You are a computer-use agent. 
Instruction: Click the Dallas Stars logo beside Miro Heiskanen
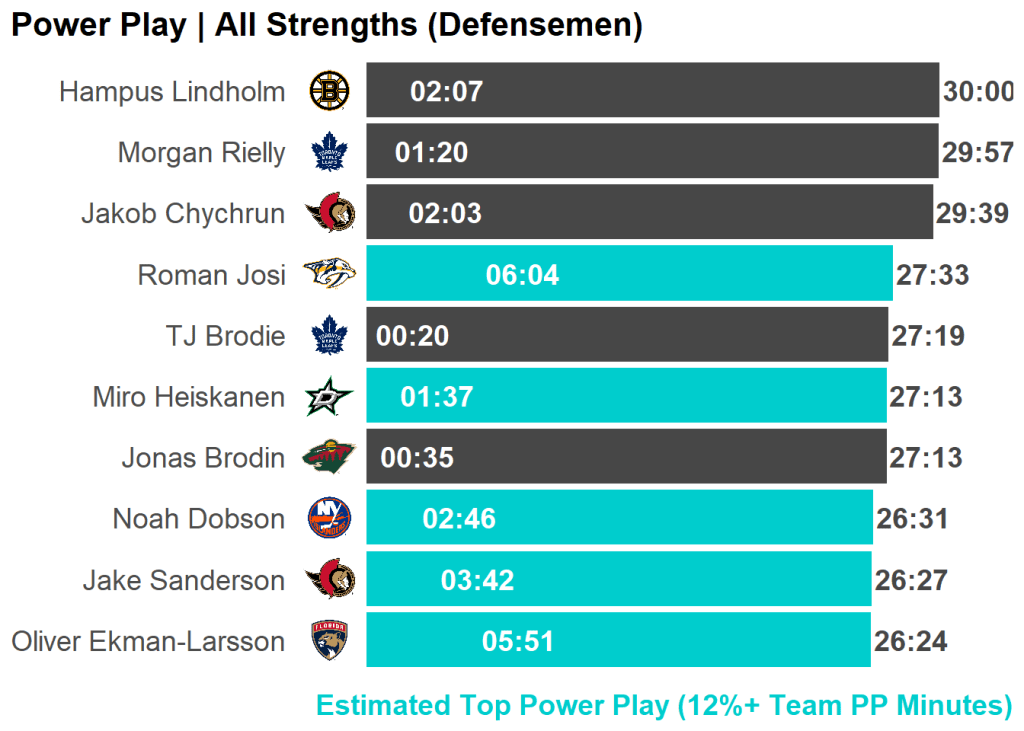coord(329,397)
